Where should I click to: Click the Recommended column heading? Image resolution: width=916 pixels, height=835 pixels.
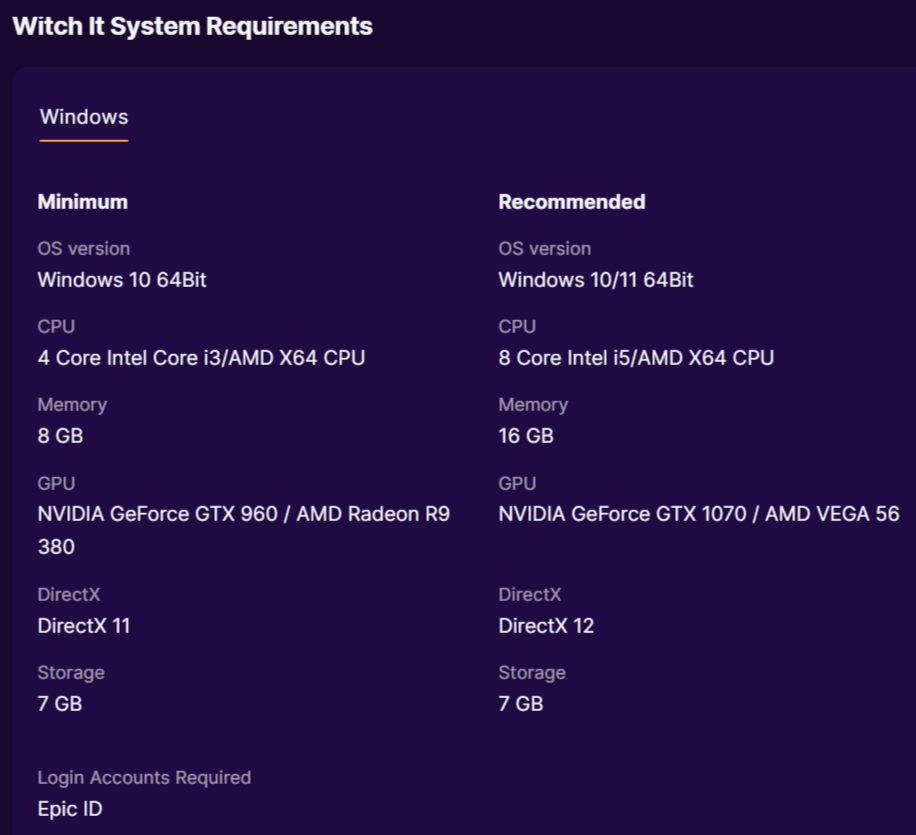572,202
